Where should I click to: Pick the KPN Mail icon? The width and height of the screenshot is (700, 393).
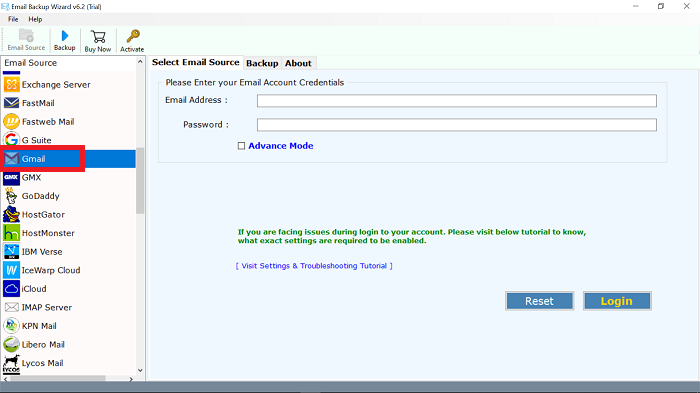12,326
